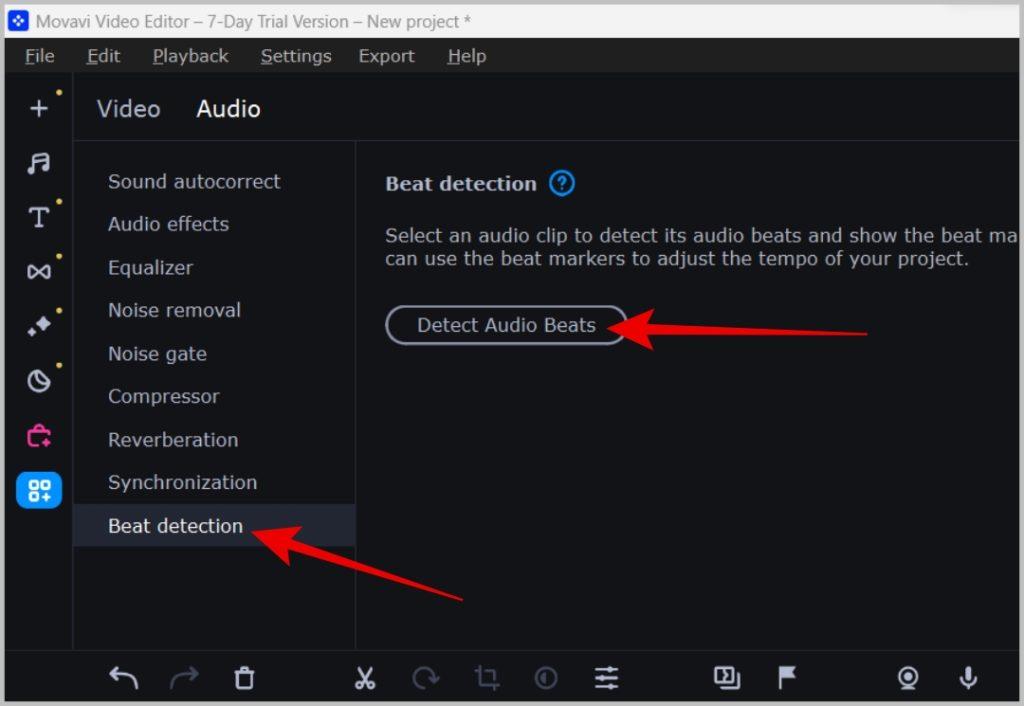Switch to the Audio tab
This screenshot has height=706, width=1024.
point(229,108)
